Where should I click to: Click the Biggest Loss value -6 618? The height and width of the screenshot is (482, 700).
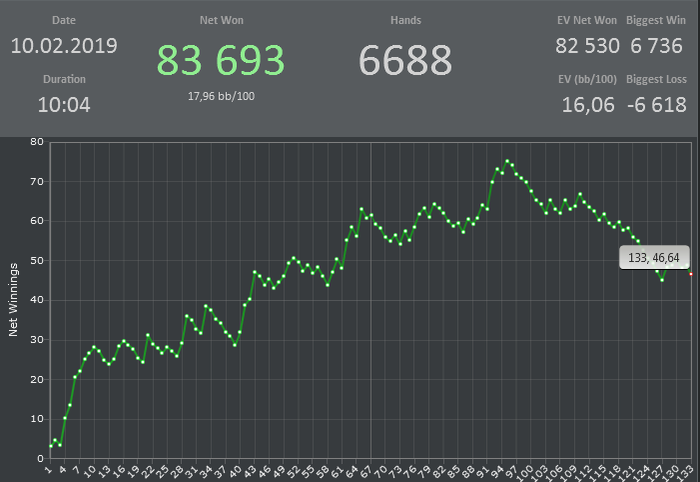coord(657,105)
